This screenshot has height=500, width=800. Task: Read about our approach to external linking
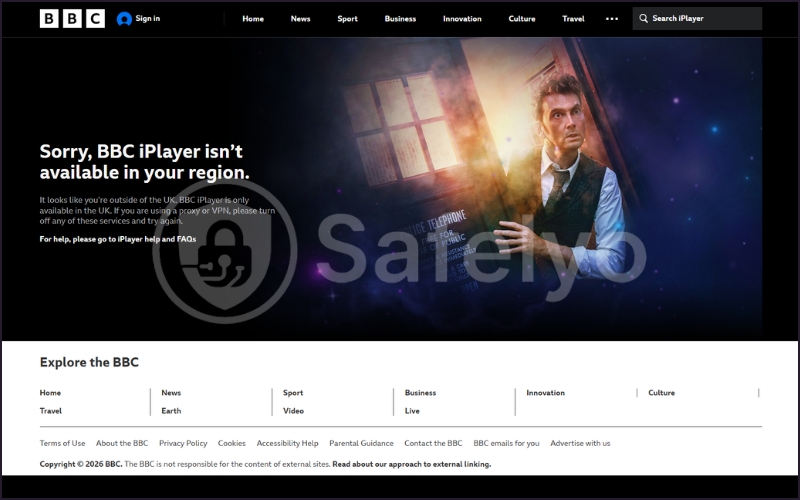[x=412, y=464]
